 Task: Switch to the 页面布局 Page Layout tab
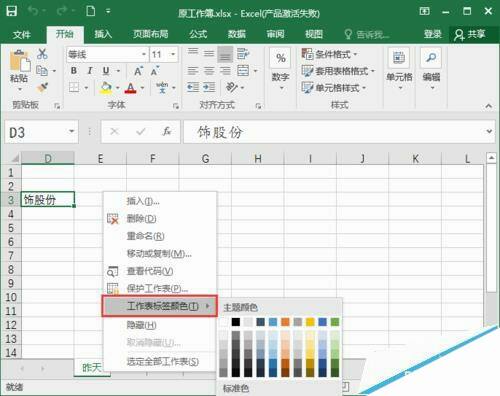151,34
